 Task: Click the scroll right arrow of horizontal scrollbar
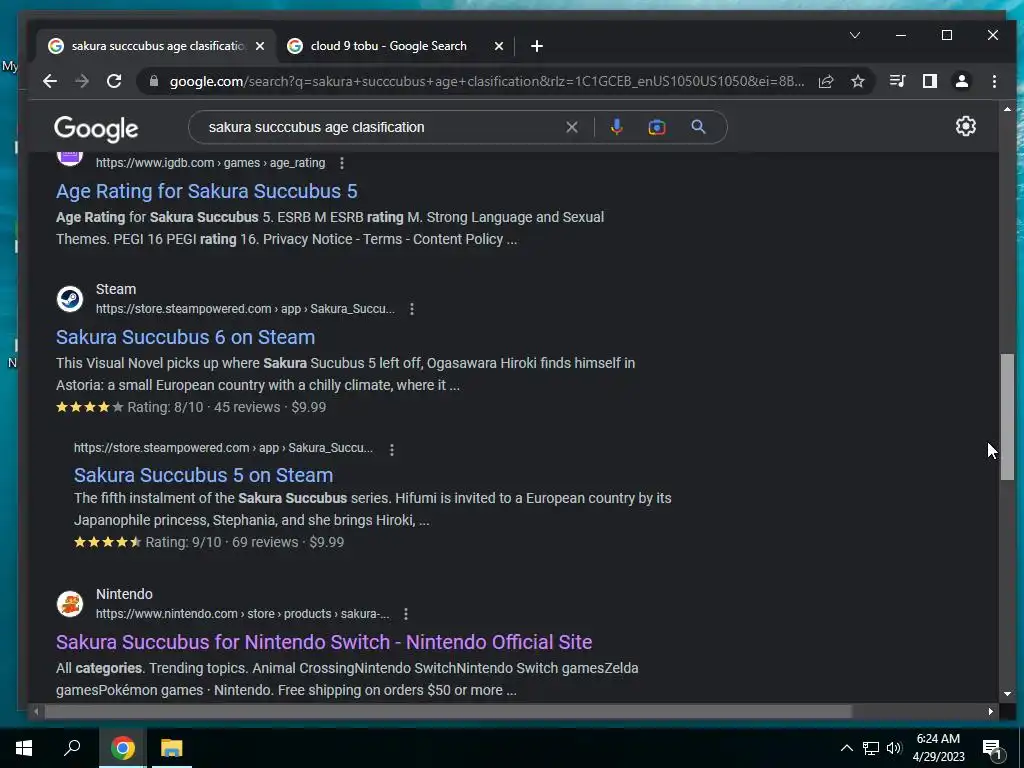pyautogui.click(x=991, y=711)
